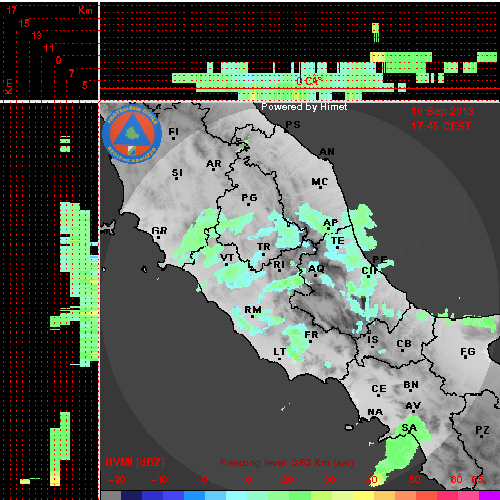Click the Freezing level 3.83 Km label

point(287,463)
